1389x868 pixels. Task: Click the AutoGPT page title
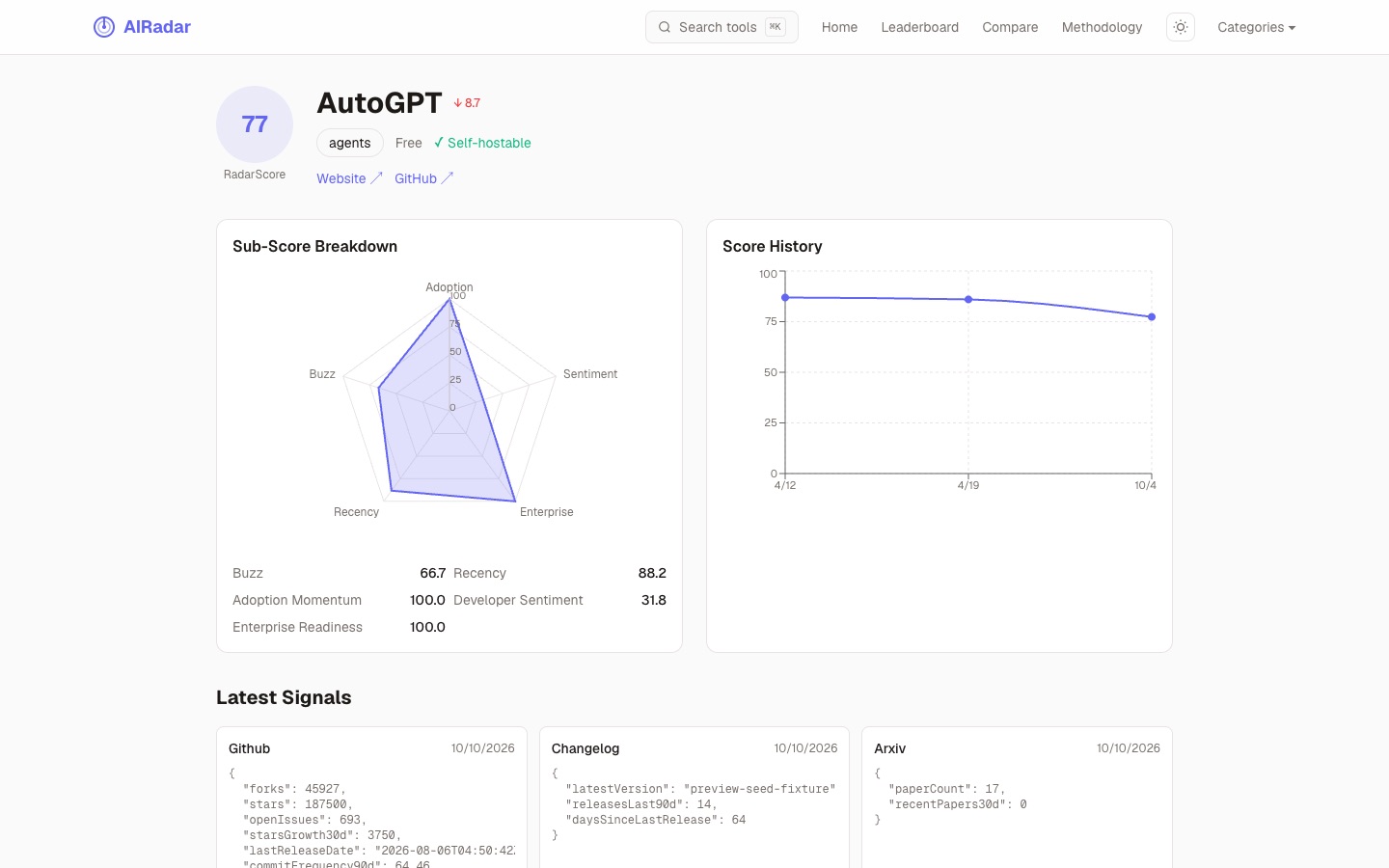click(x=379, y=103)
